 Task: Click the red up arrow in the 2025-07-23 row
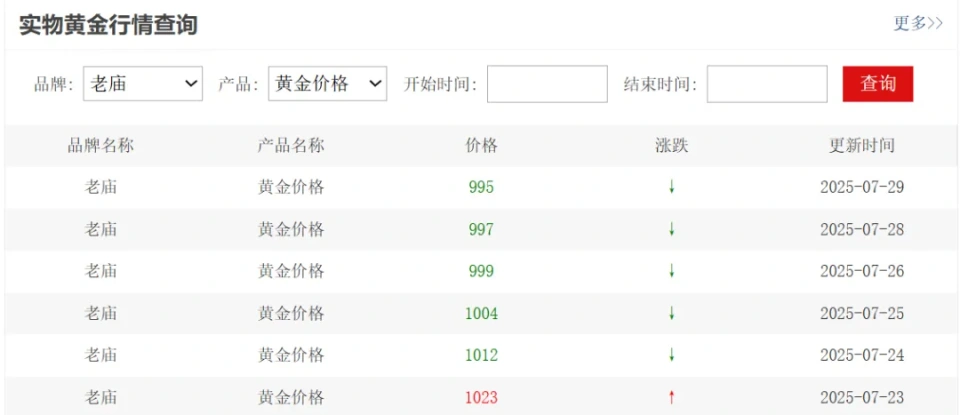(x=672, y=397)
